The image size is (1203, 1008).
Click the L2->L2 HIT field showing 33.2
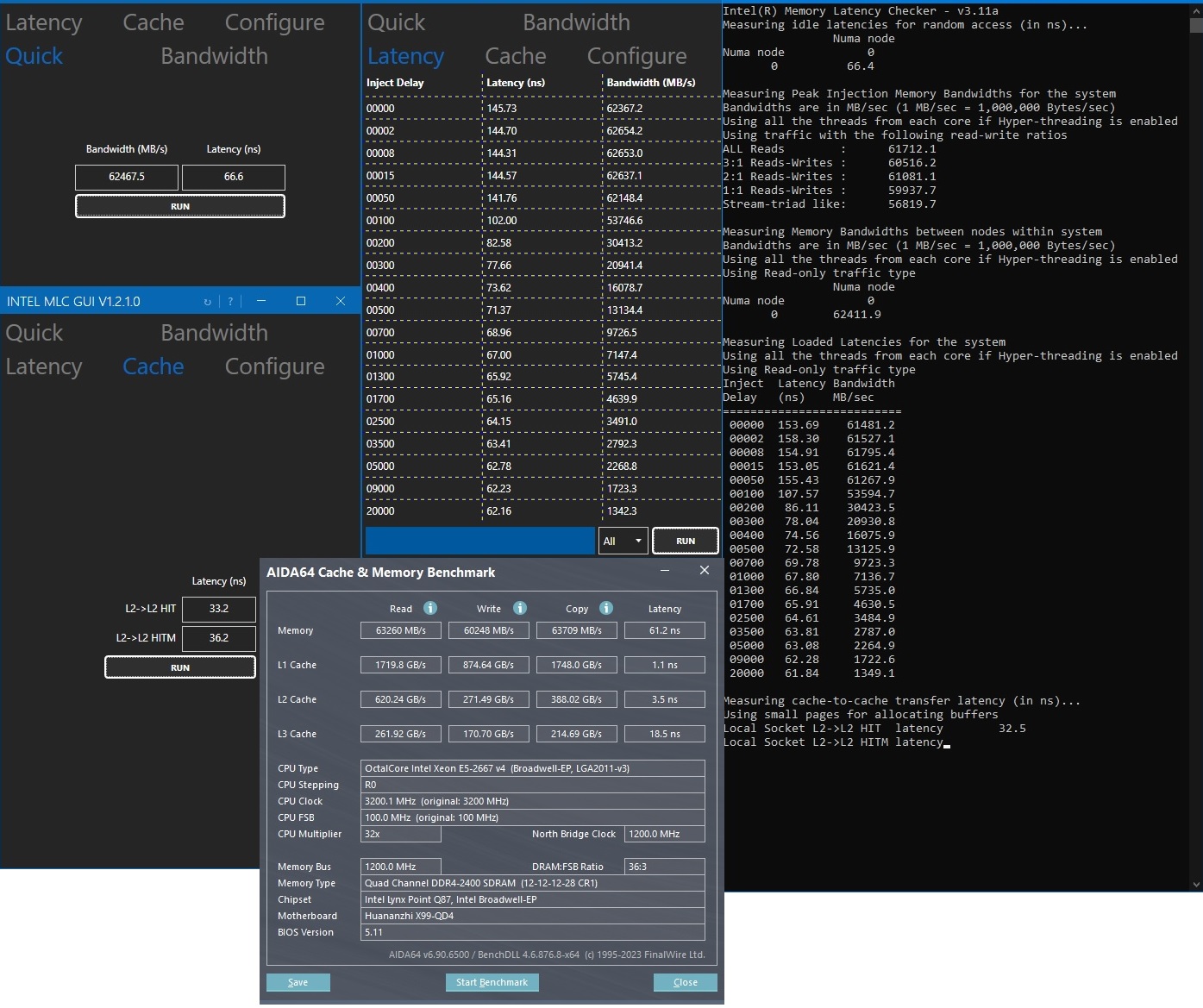pos(219,609)
